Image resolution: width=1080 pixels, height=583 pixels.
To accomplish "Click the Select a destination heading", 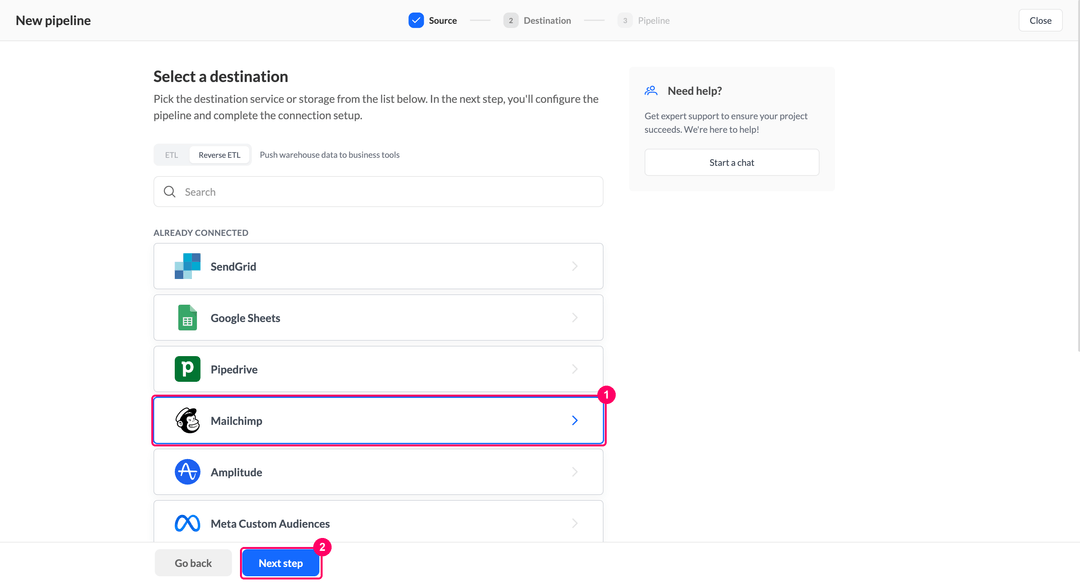I will (220, 76).
